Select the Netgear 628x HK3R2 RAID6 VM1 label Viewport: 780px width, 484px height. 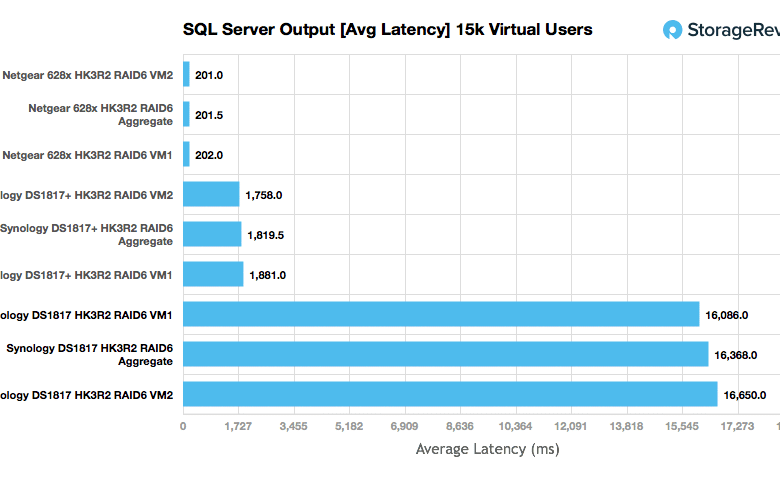click(87, 155)
